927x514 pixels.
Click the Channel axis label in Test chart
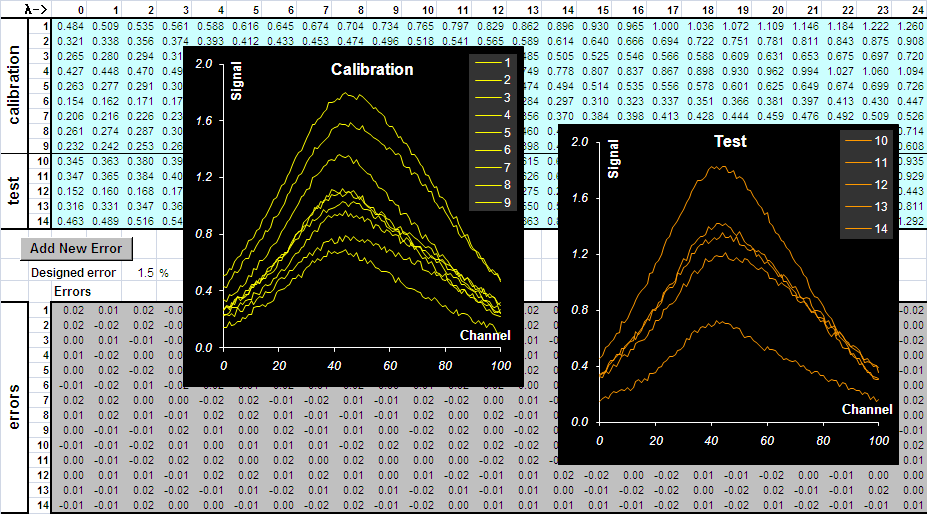coord(867,409)
